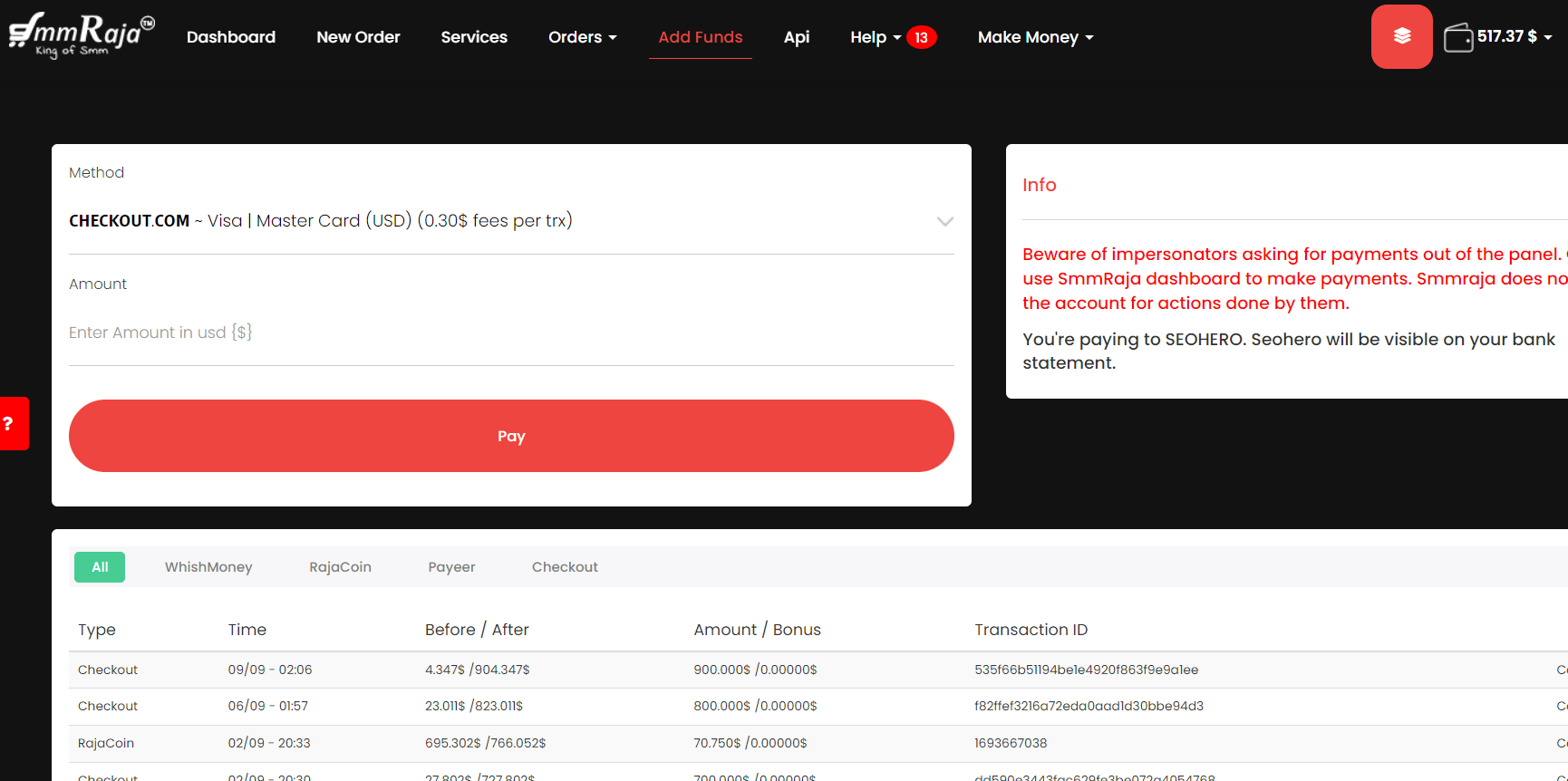Screen dimensions: 1568x781
Task: Click the red layers stack icon button
Action: (x=1401, y=36)
